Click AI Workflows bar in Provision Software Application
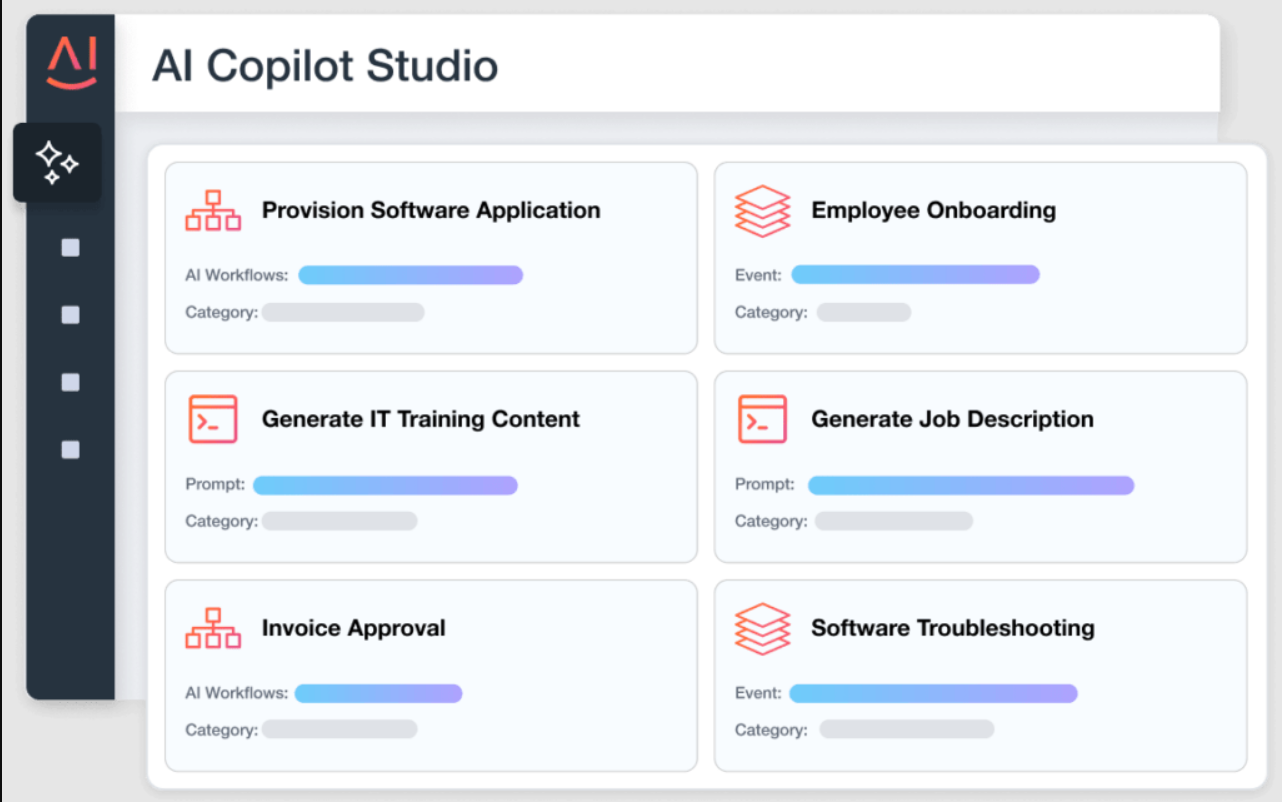Viewport: 1282px width, 802px height. click(x=411, y=275)
